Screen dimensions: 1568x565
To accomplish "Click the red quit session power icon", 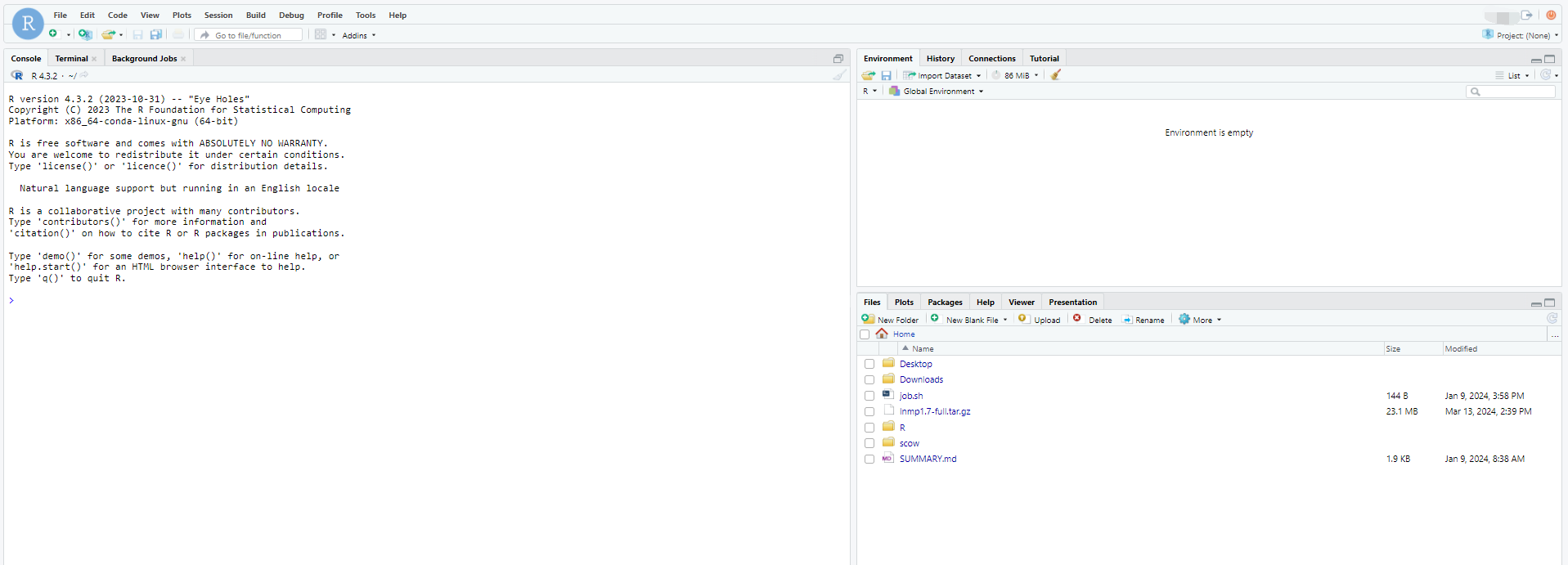I will pos(1551,15).
